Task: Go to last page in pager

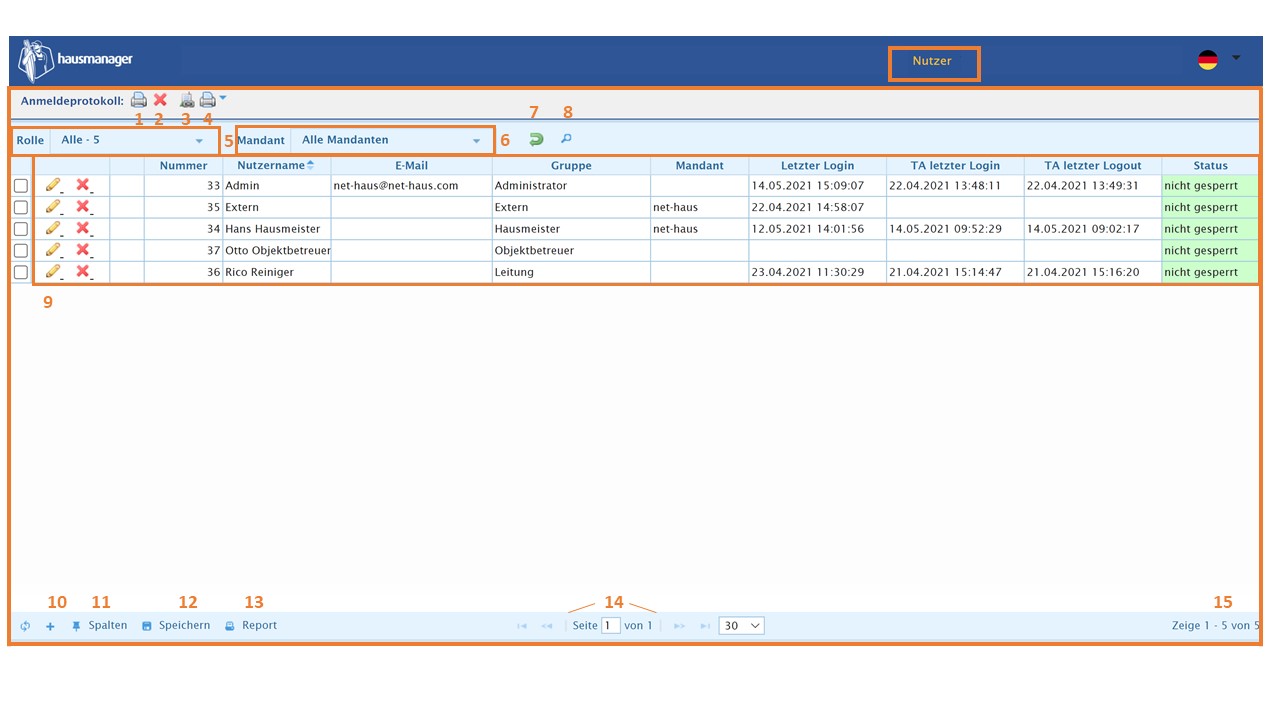Action: click(x=705, y=626)
